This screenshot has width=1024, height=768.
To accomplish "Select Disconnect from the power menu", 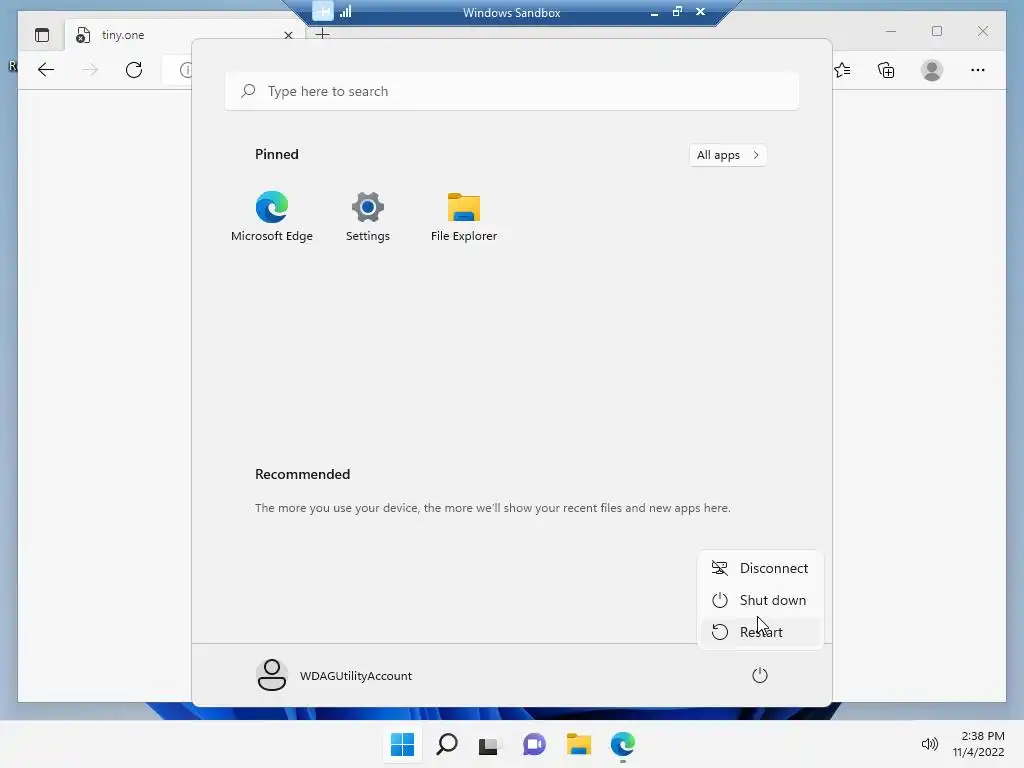I will pyautogui.click(x=760, y=568).
